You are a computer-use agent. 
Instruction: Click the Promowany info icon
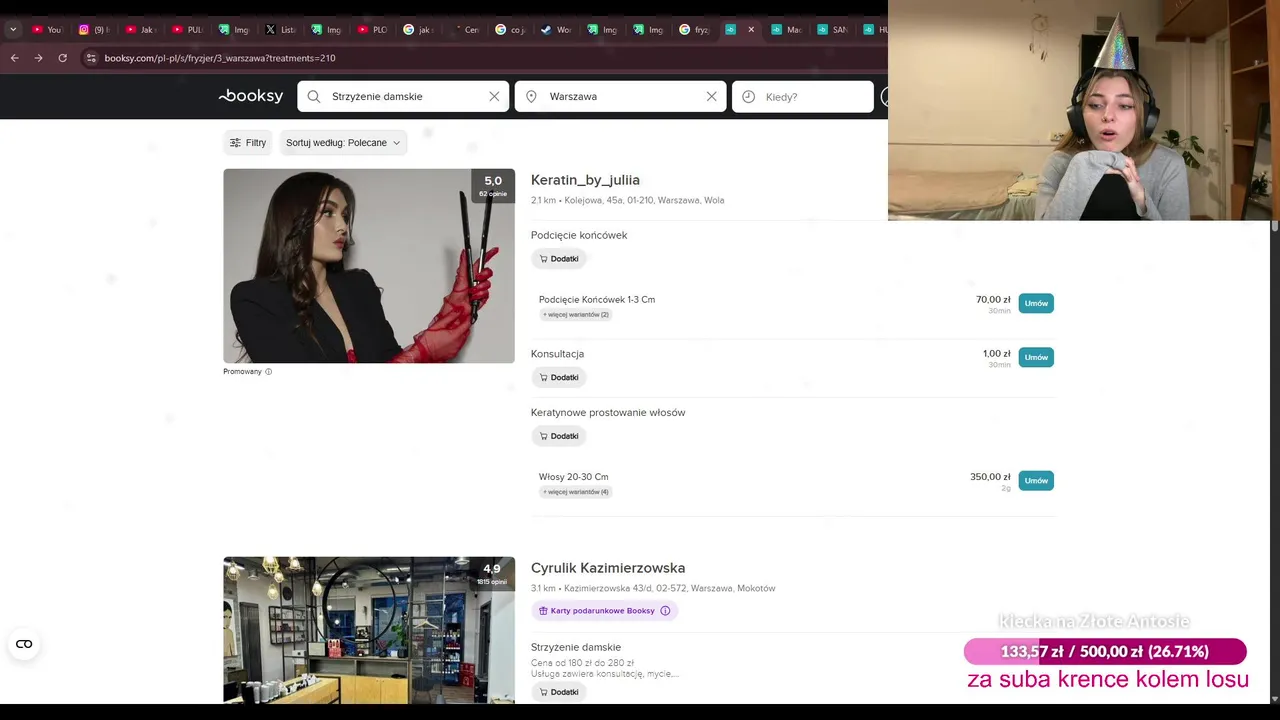(268, 372)
